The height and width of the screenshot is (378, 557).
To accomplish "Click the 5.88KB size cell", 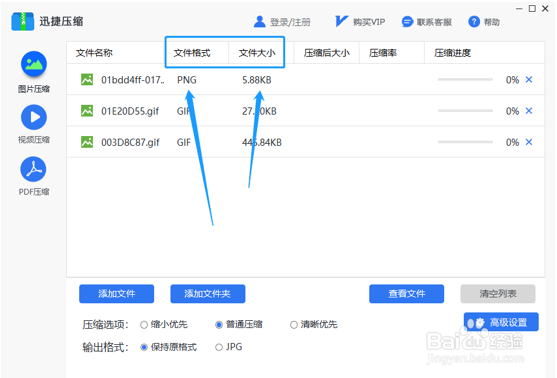I will (256, 80).
